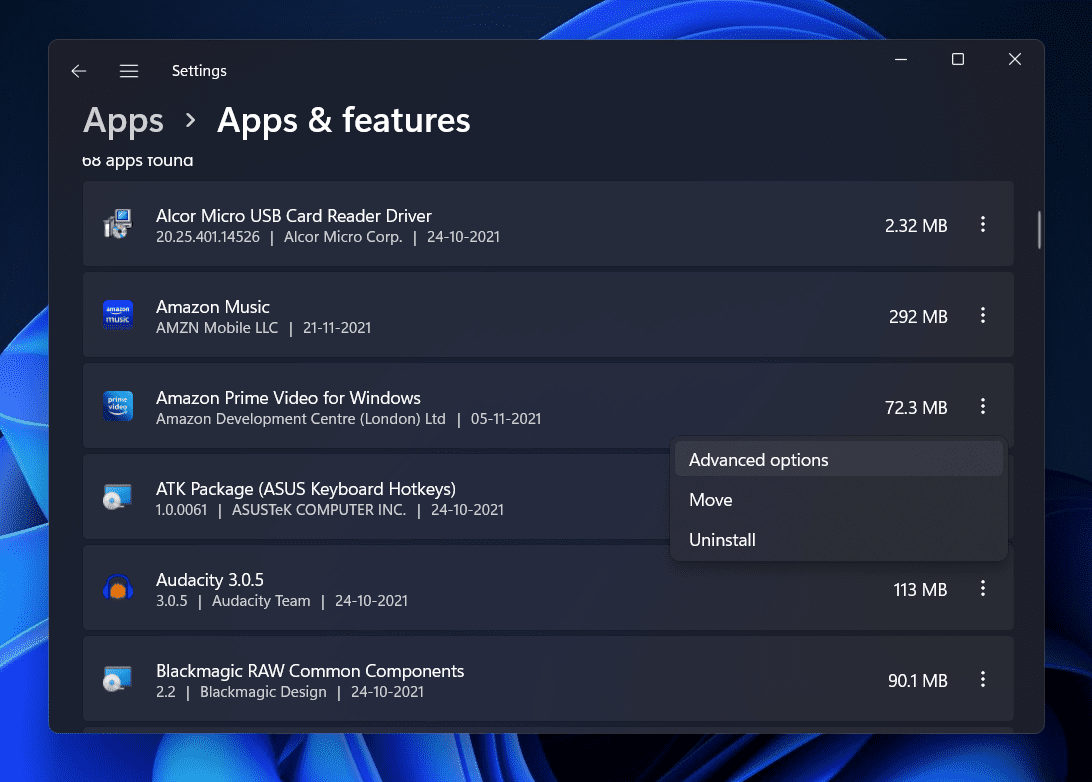Click the Apps & features heading
The width and height of the screenshot is (1092, 782).
[x=343, y=120]
